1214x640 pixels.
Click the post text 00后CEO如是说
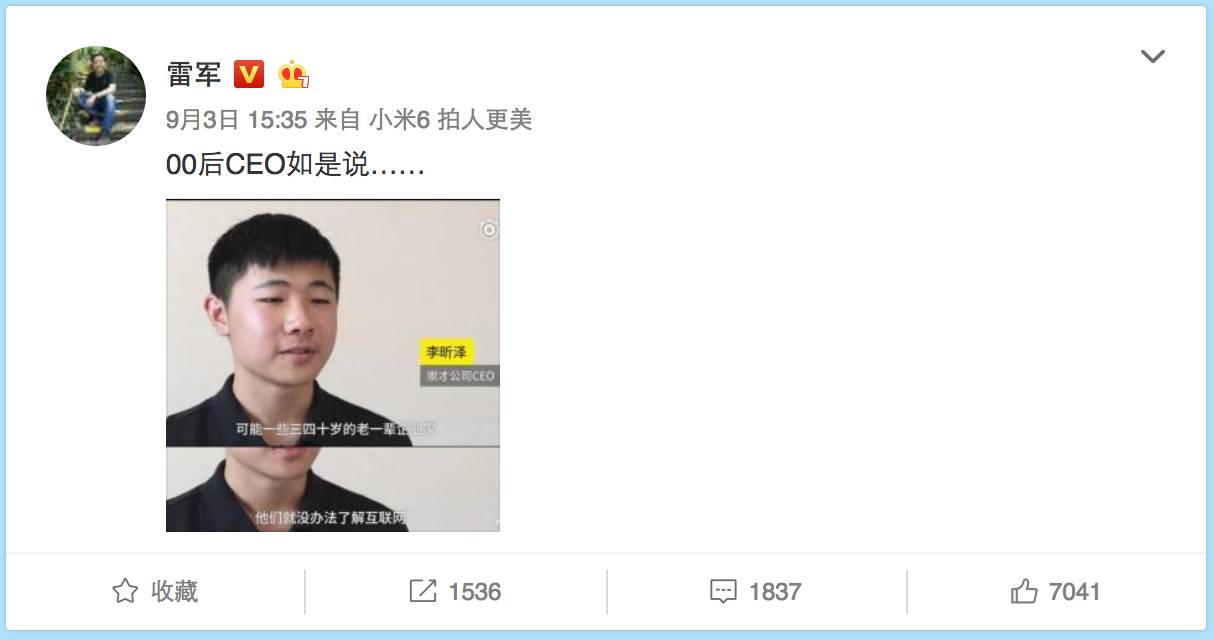pyautogui.click(x=296, y=166)
